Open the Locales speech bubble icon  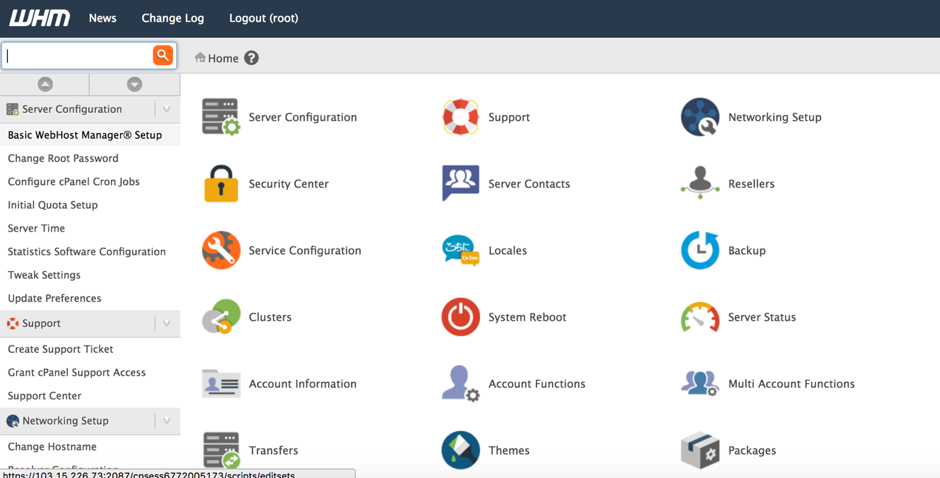(460, 250)
